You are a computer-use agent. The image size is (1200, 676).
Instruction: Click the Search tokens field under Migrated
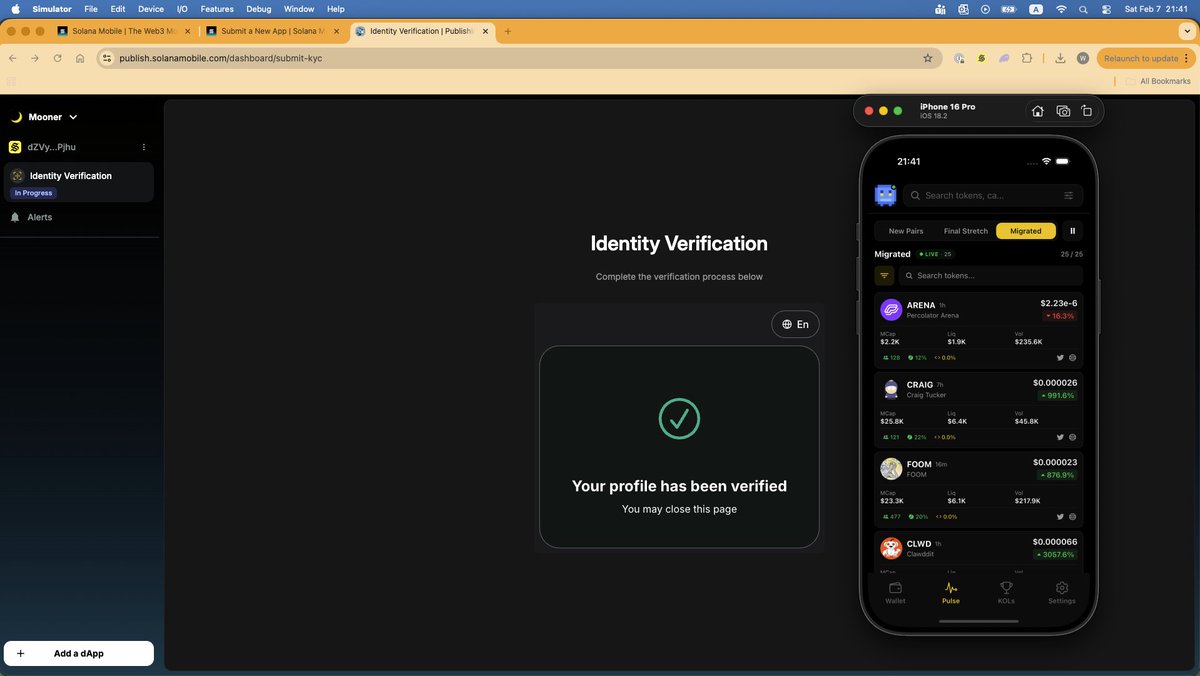991,275
